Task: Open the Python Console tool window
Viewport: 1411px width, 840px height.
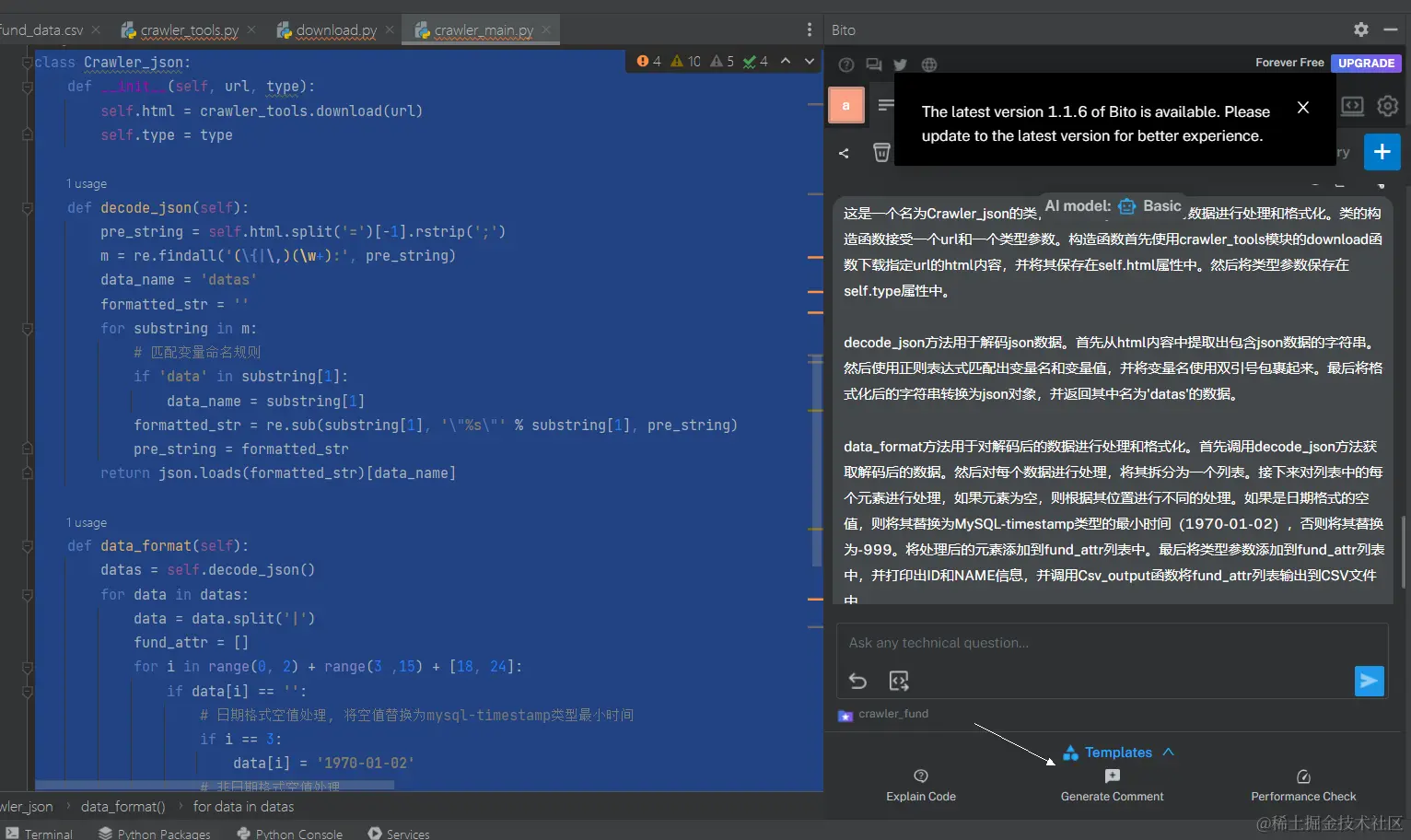Action: pos(290,834)
